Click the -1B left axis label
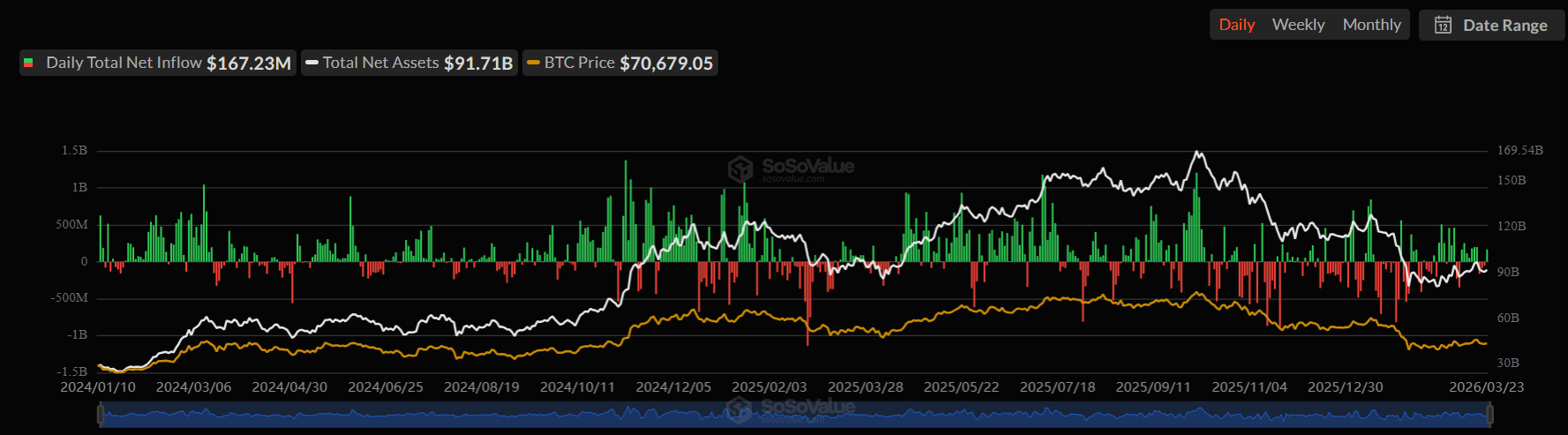Viewport: 1568px width, 435px height. [x=77, y=335]
